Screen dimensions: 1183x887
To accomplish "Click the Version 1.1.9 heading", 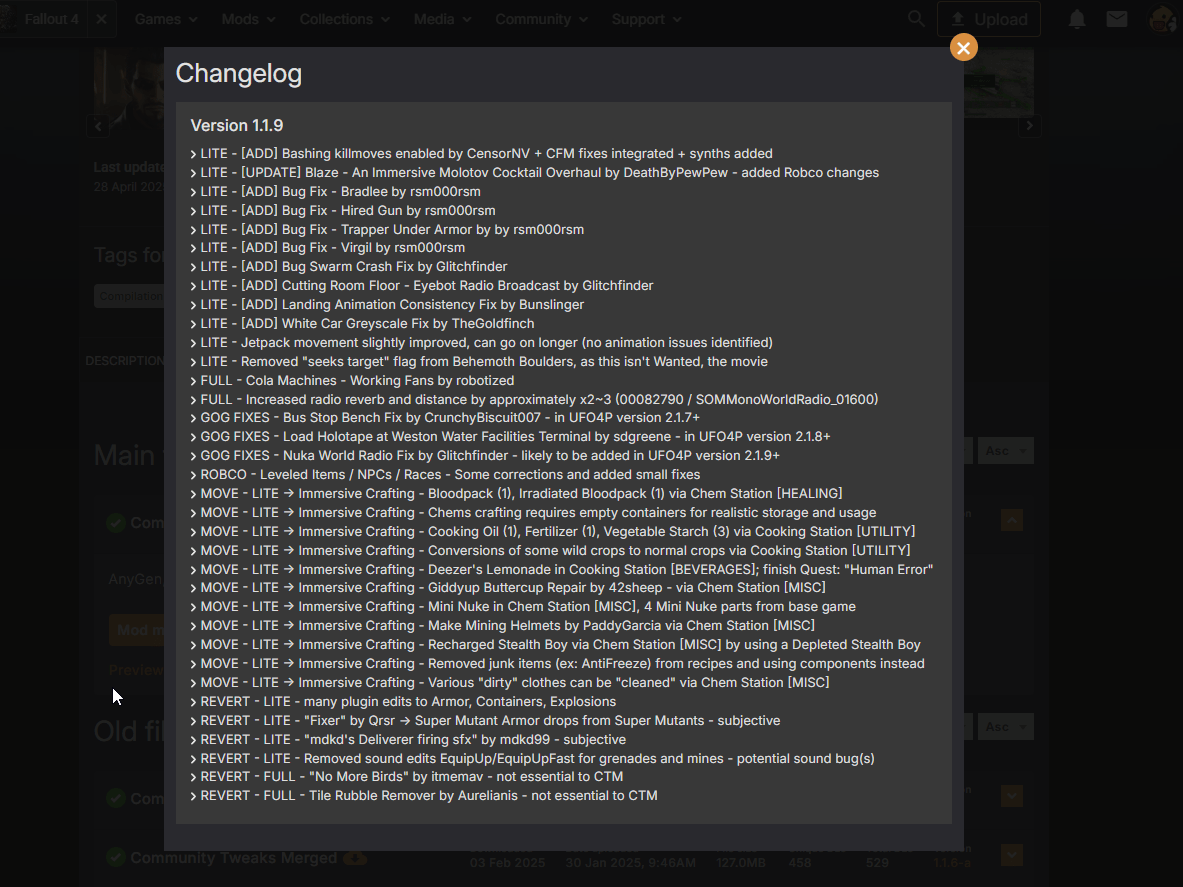I will tap(237, 126).
